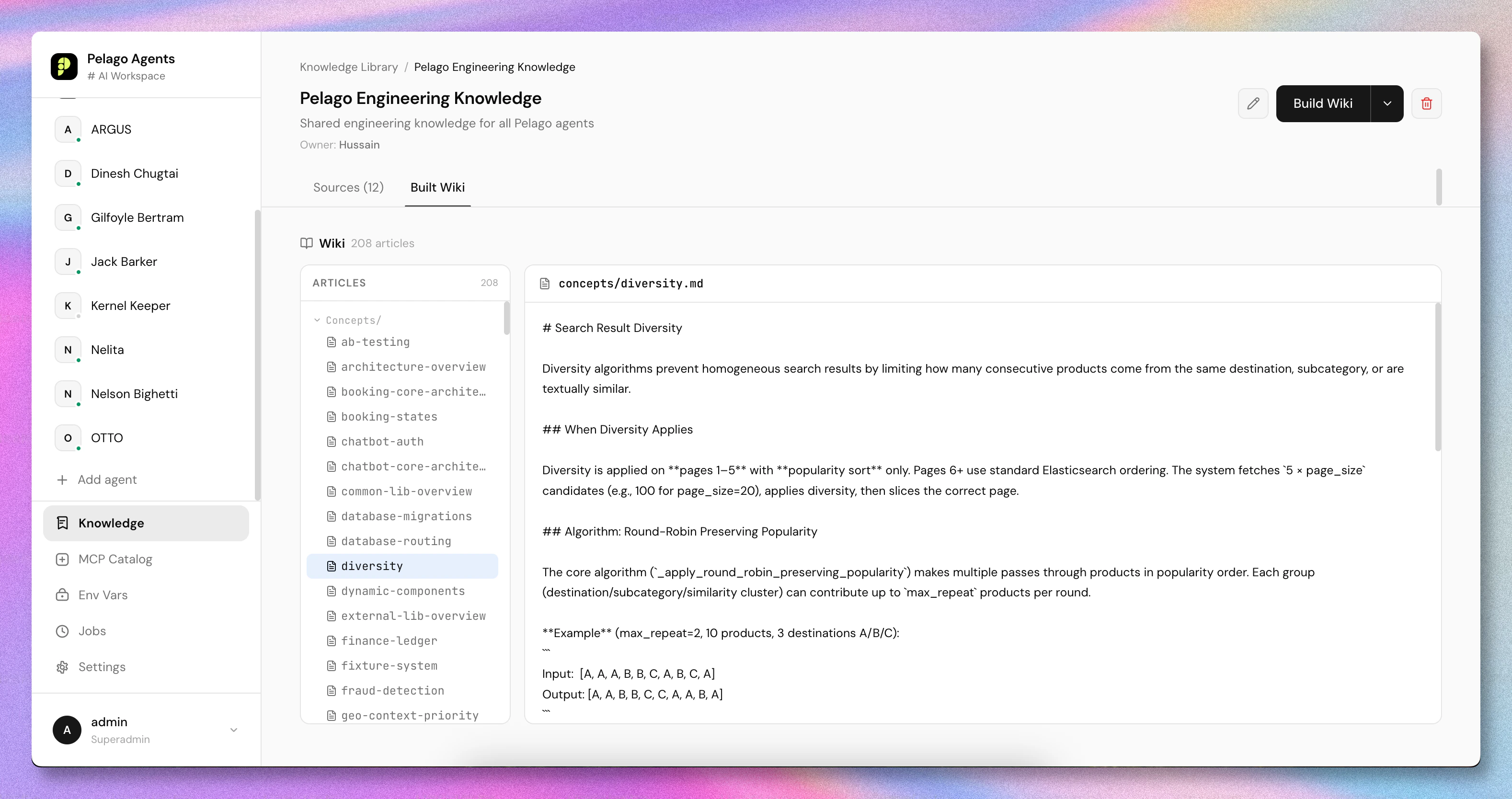Click the admin avatar circle
1512x799 pixels.
click(67, 730)
